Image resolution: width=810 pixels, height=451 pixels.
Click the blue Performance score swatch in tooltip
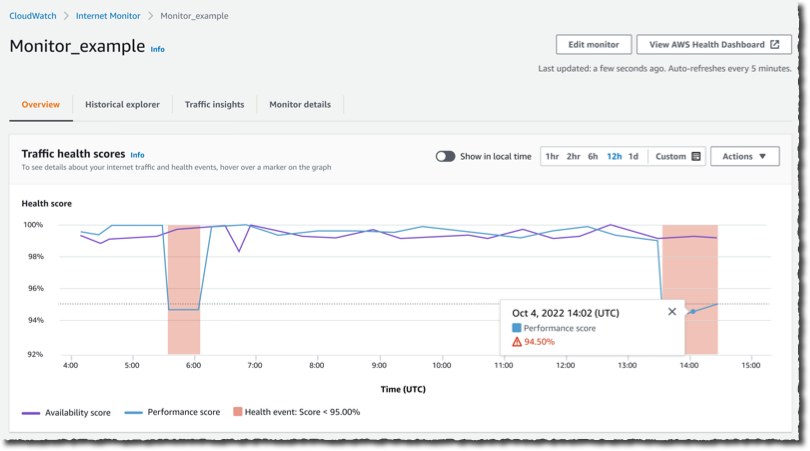pos(516,328)
